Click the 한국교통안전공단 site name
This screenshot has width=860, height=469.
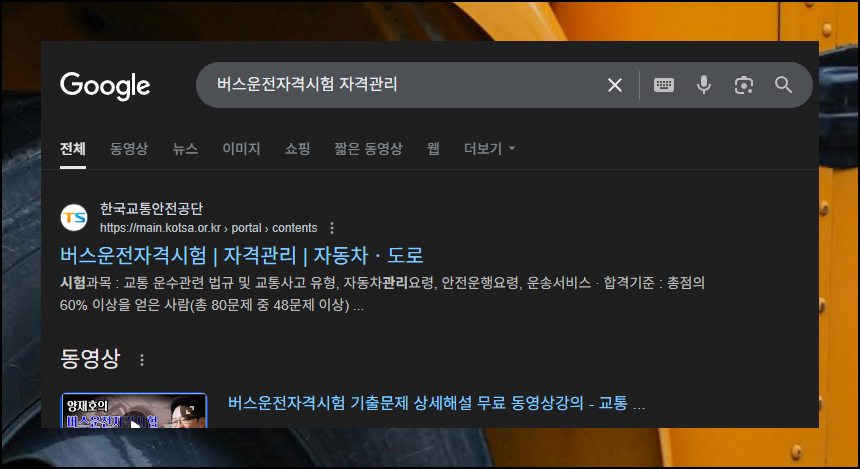pos(151,208)
